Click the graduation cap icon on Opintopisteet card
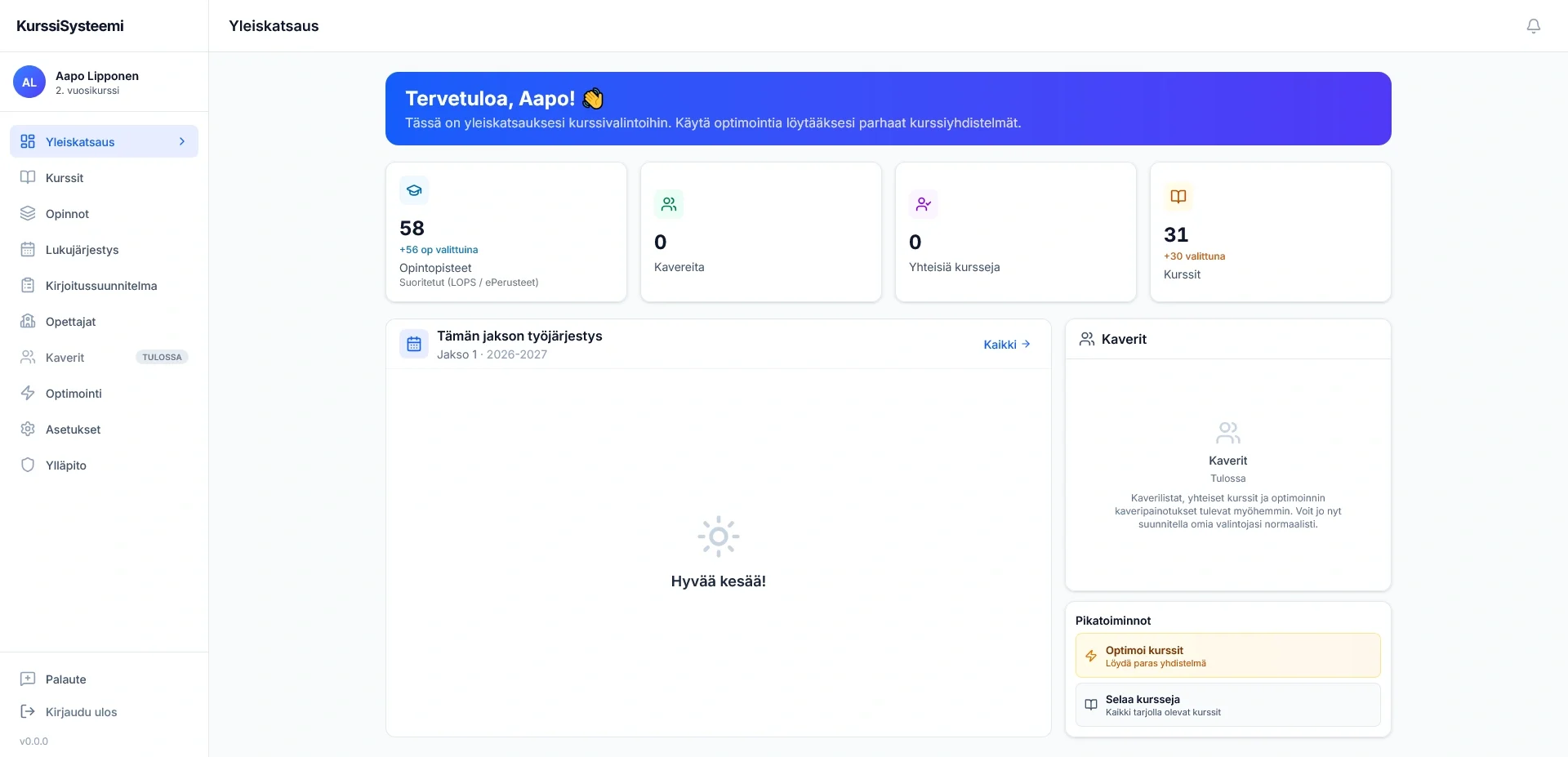This screenshot has height=757, width=1568. click(x=414, y=190)
